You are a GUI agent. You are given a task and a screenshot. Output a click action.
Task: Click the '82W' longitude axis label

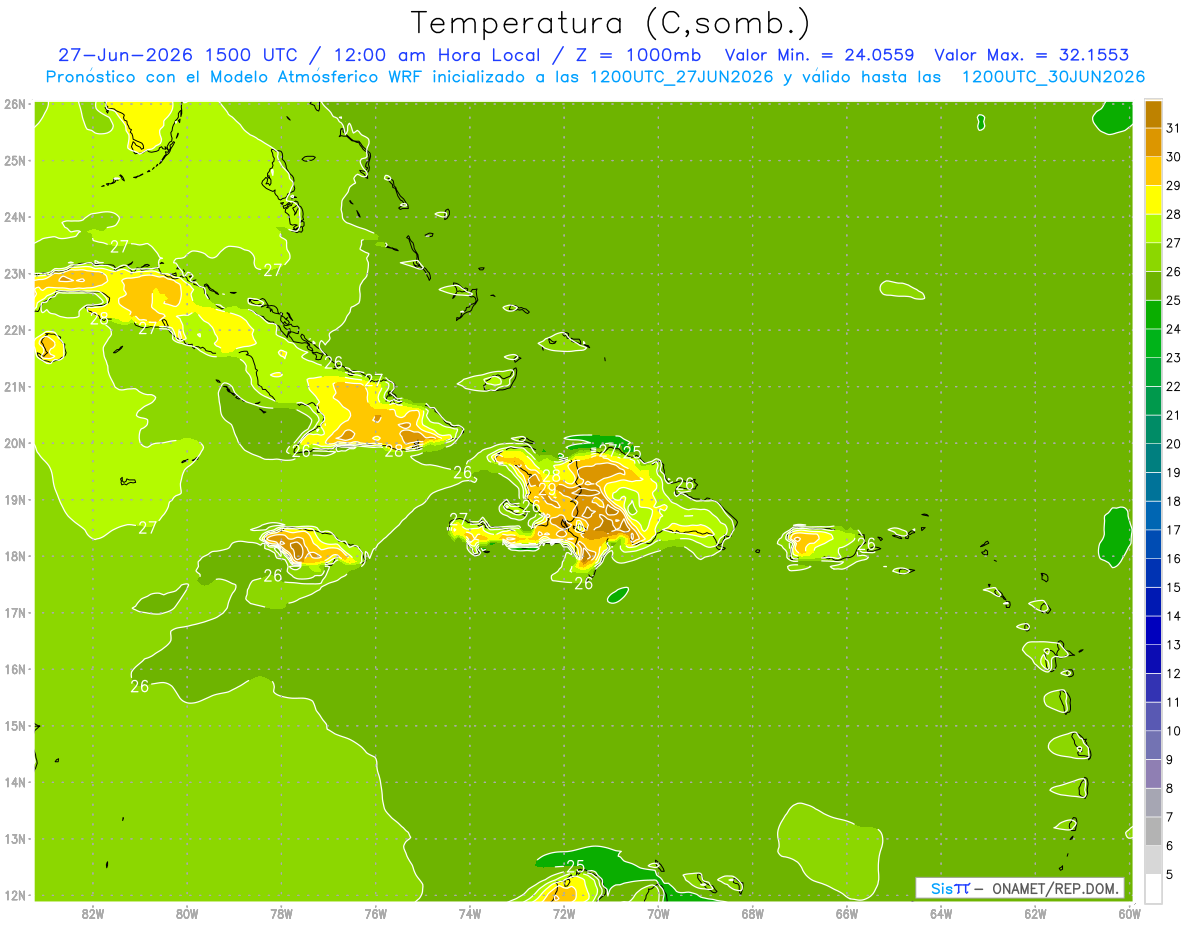tap(92, 913)
